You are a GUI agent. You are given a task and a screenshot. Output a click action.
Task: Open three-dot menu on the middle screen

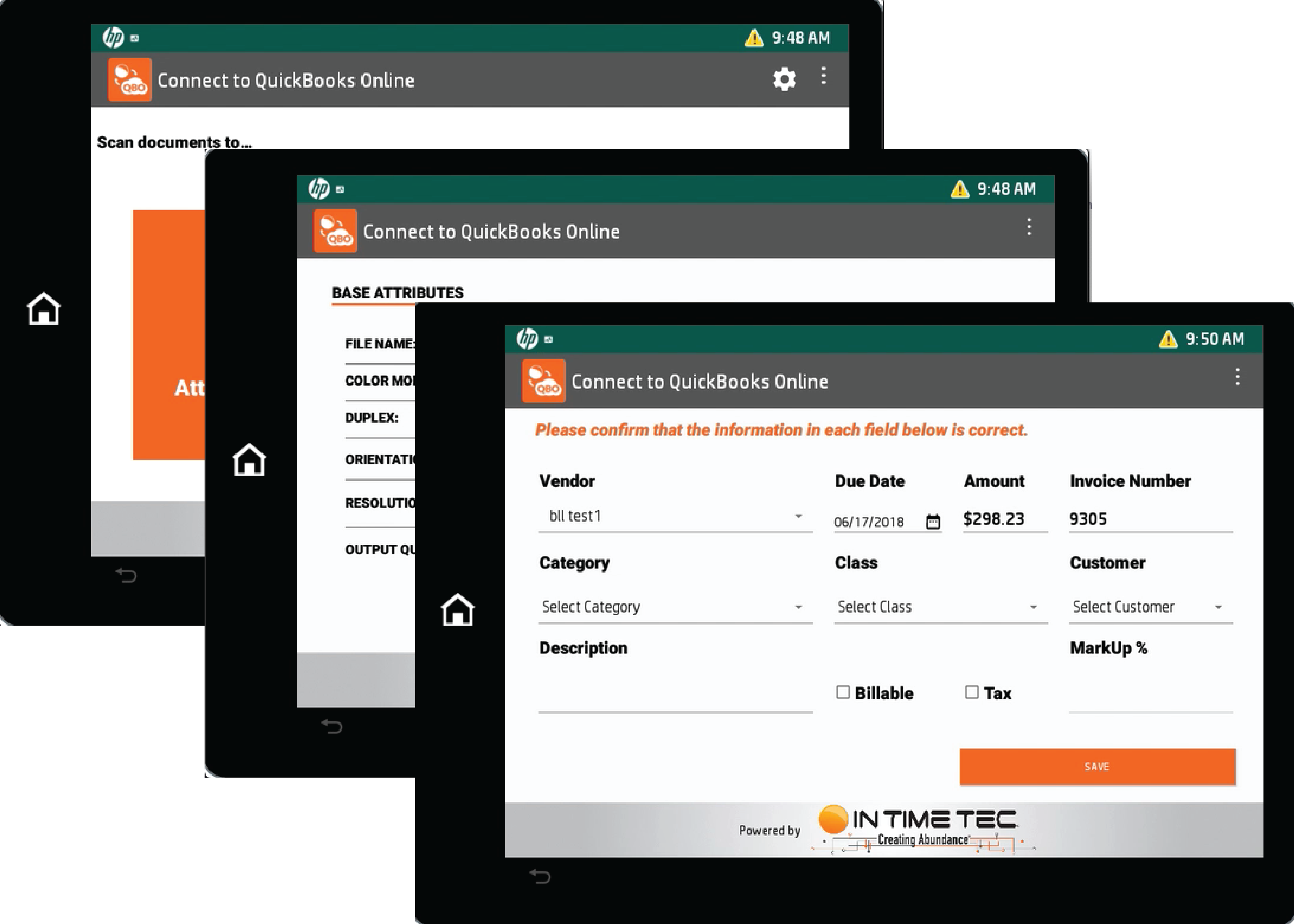click(x=1029, y=227)
